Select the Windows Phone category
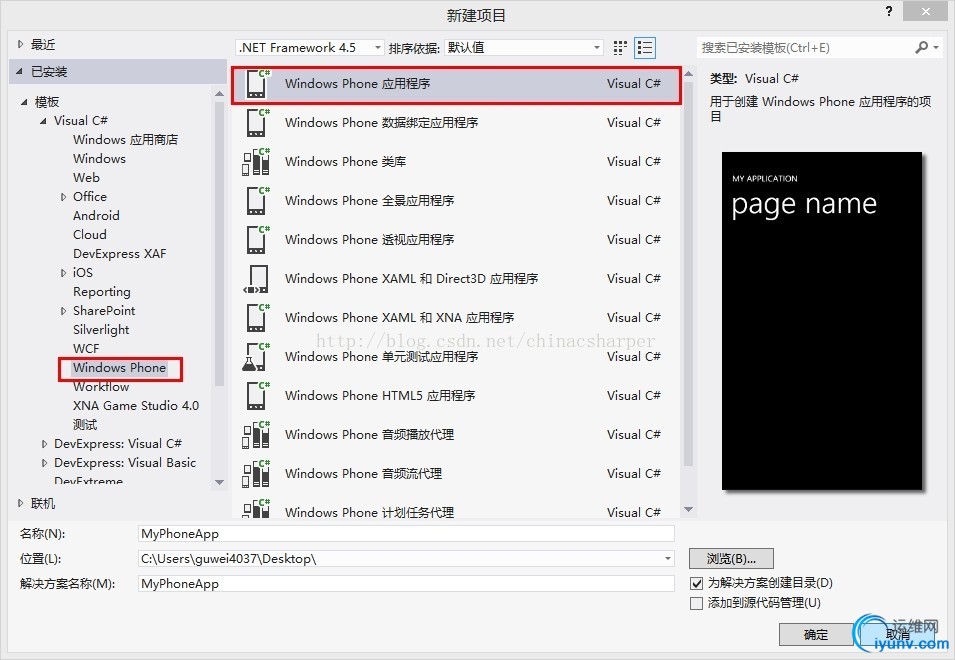Viewport: 955px width, 660px height. click(119, 368)
